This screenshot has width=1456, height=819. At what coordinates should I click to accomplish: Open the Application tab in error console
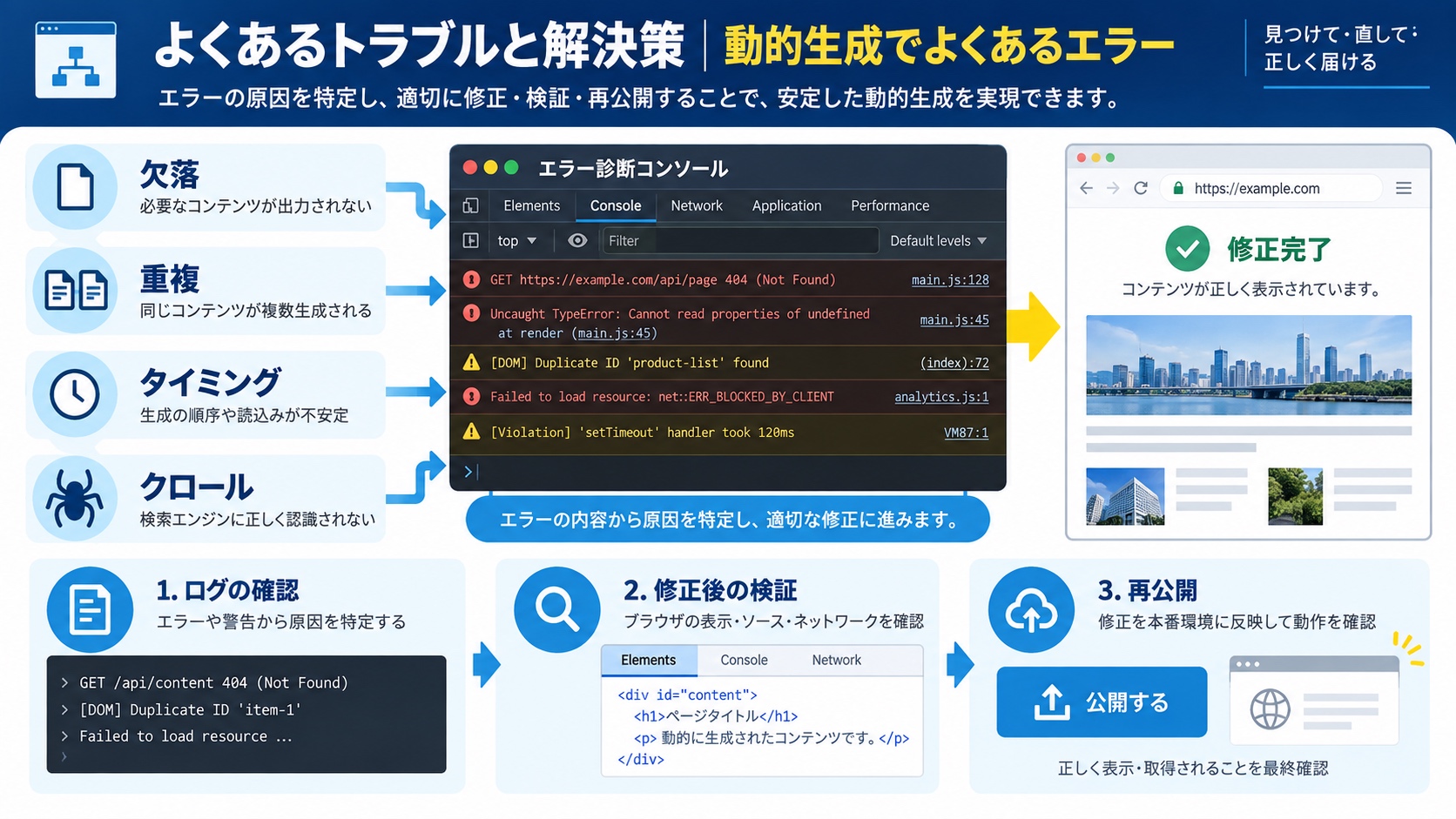coord(786,206)
